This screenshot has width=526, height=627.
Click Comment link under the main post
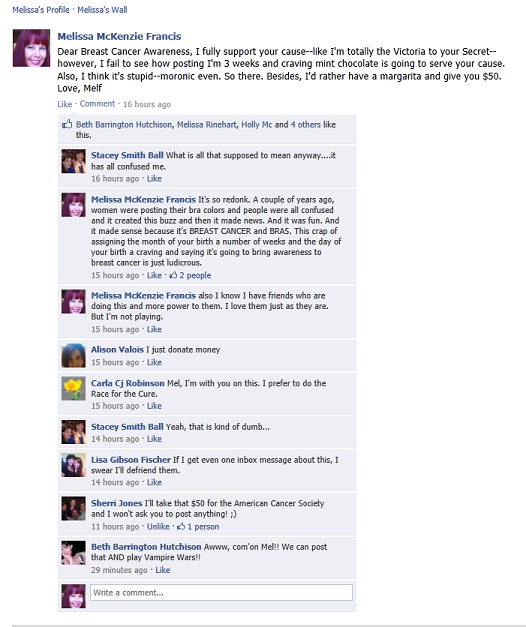click(97, 104)
